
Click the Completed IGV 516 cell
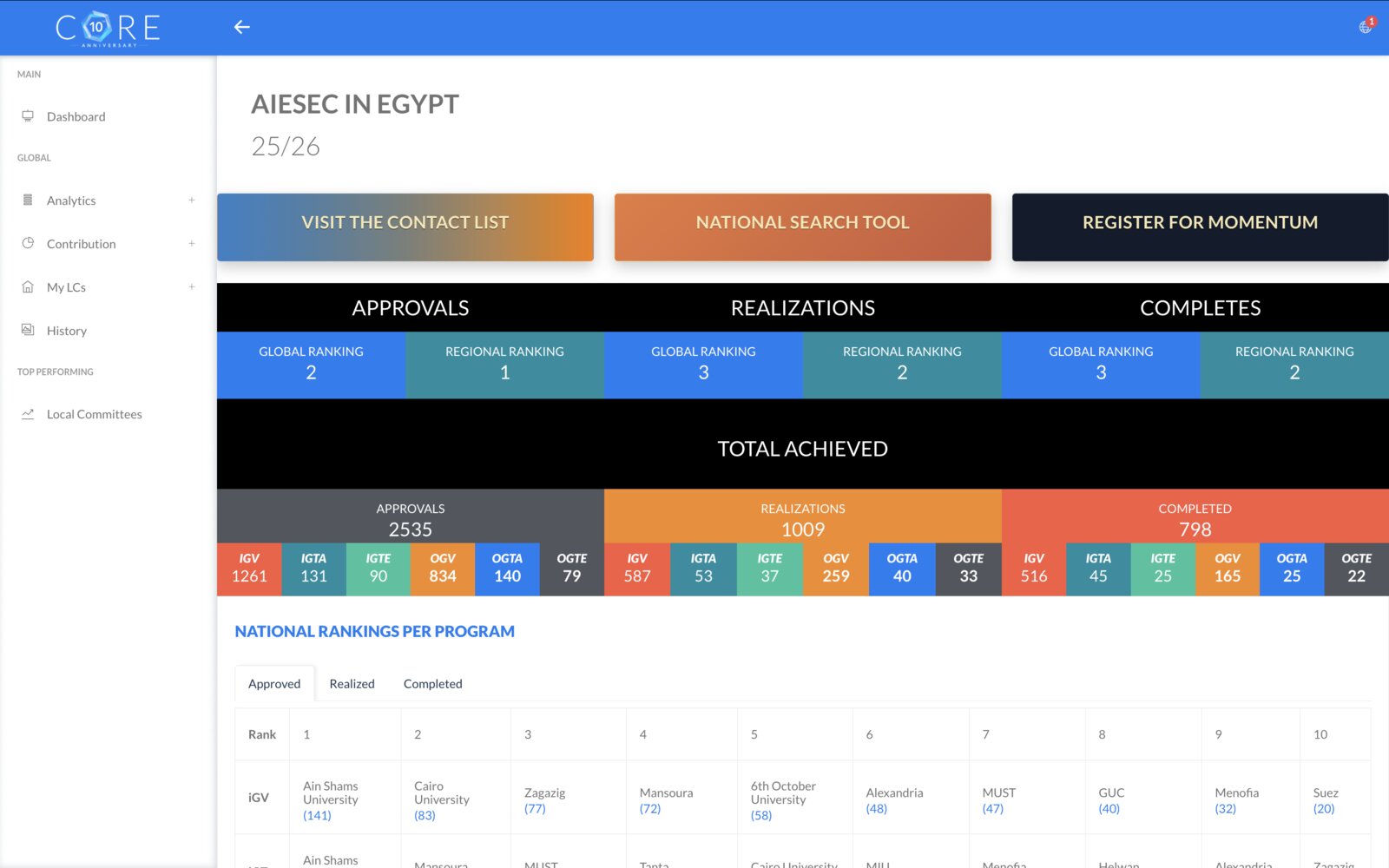tap(1034, 569)
